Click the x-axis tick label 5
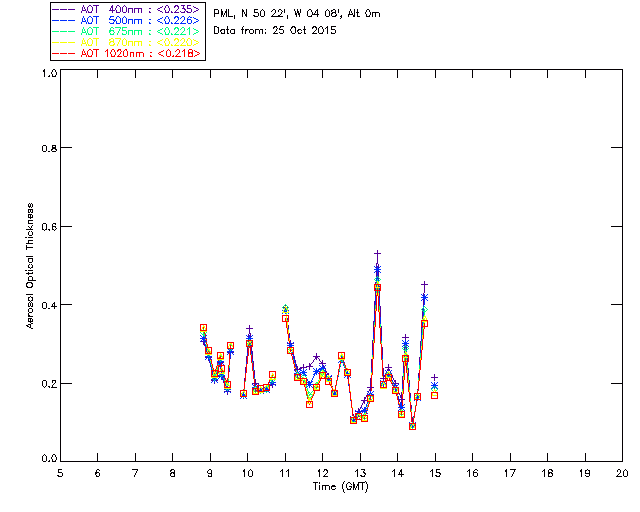The width and height of the screenshot is (640, 512). tap(60, 473)
